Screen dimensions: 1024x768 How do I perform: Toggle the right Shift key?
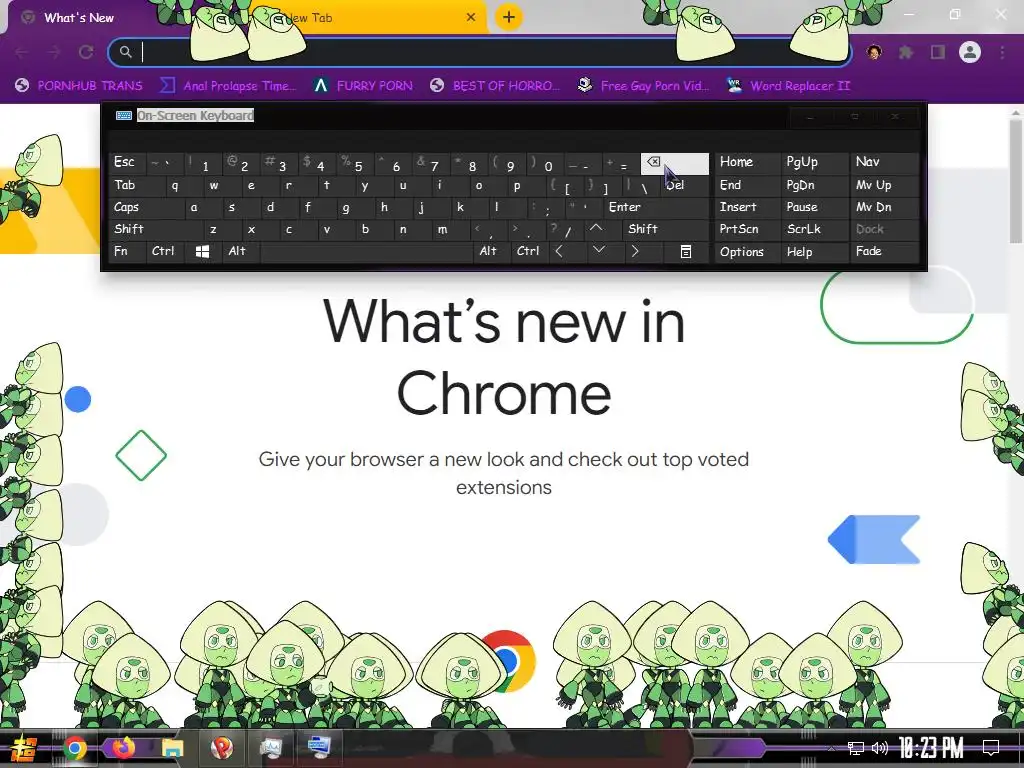coord(665,229)
